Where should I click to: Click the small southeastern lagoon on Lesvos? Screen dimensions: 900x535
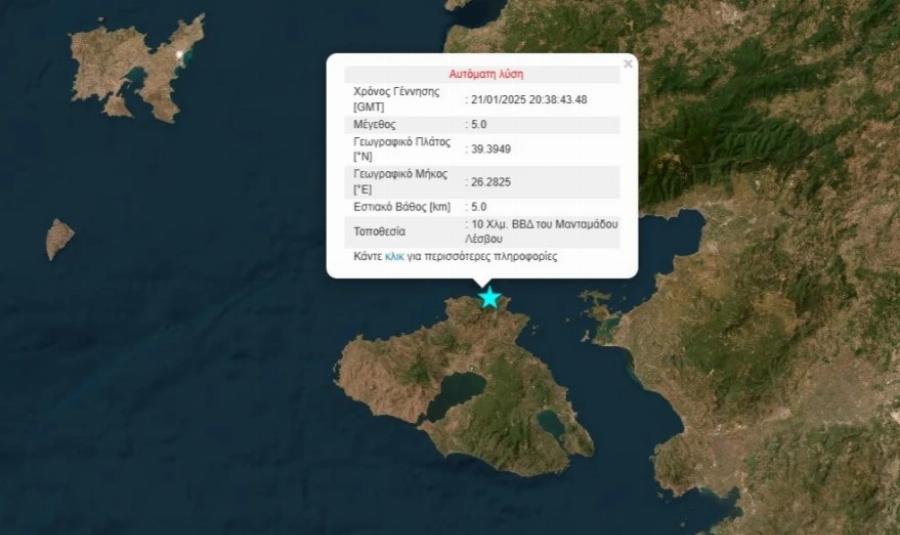(x=550, y=424)
